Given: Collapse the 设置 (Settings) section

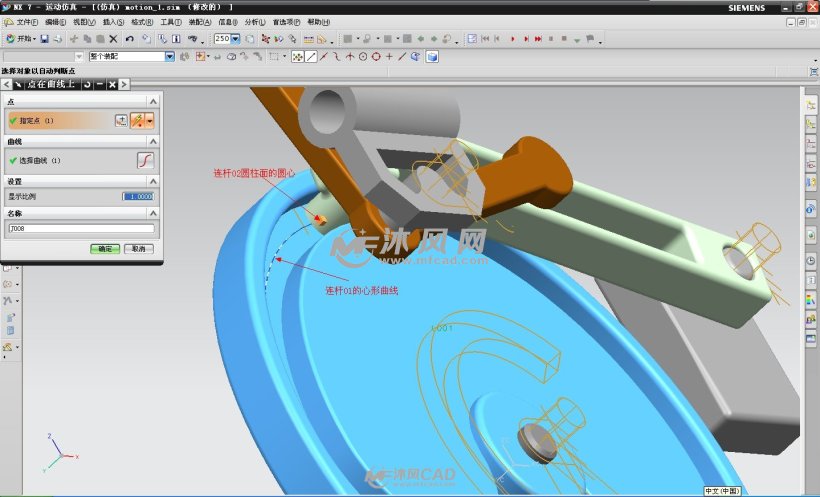Looking at the screenshot, I should [152, 181].
